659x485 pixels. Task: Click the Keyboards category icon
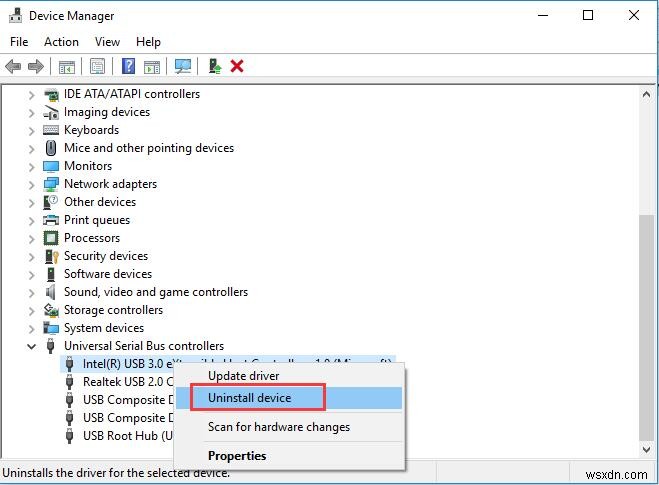(51, 130)
